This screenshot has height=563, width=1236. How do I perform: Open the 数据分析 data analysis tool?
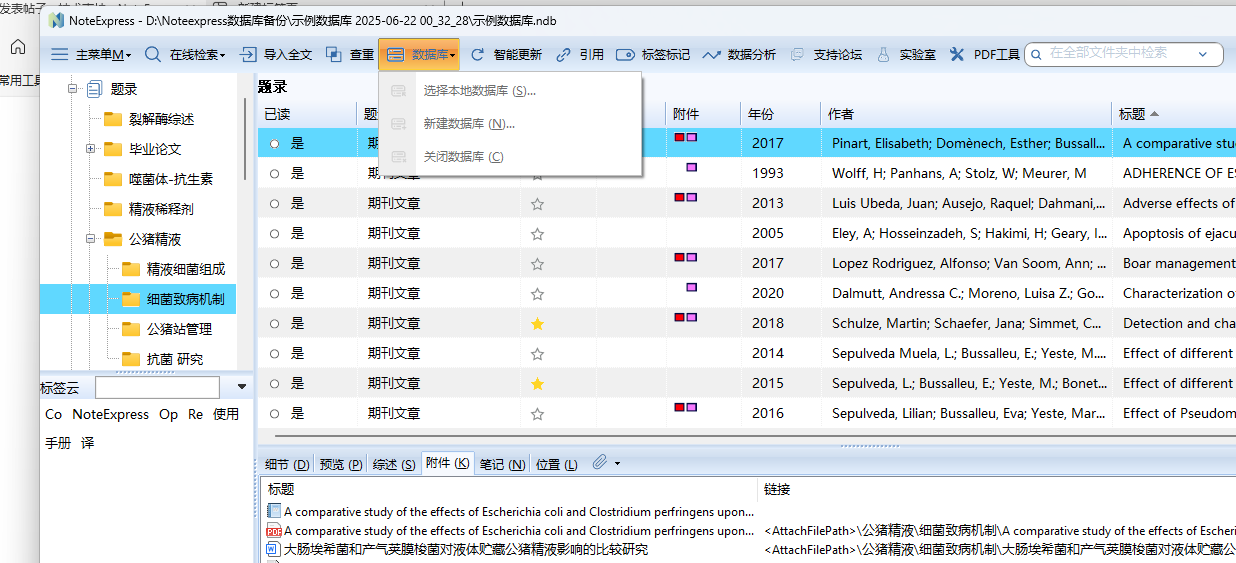(739, 55)
